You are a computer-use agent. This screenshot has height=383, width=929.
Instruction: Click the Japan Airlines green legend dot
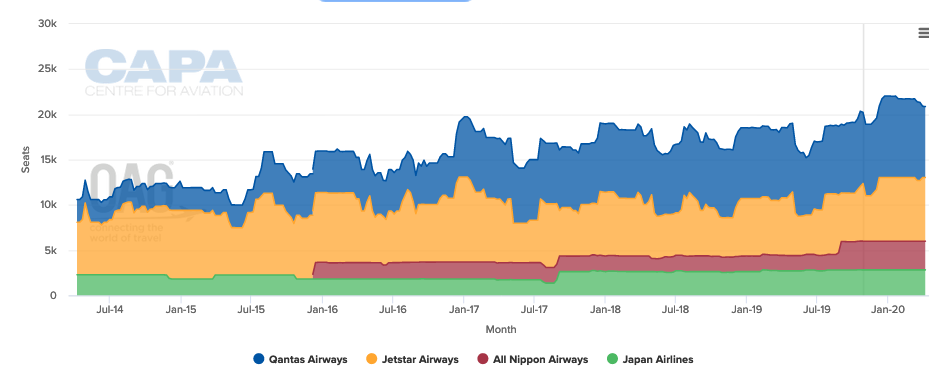pyautogui.click(x=612, y=359)
